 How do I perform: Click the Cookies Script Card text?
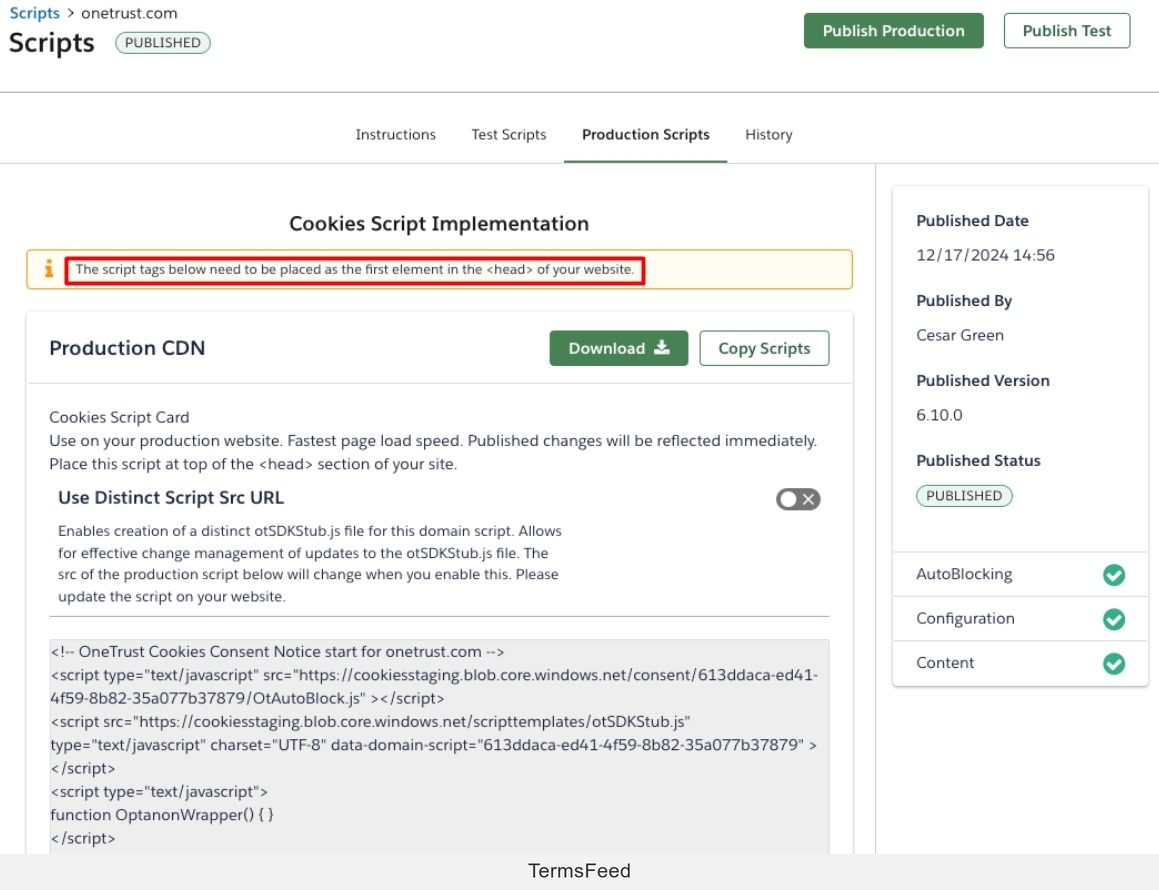pyautogui.click(x=119, y=417)
